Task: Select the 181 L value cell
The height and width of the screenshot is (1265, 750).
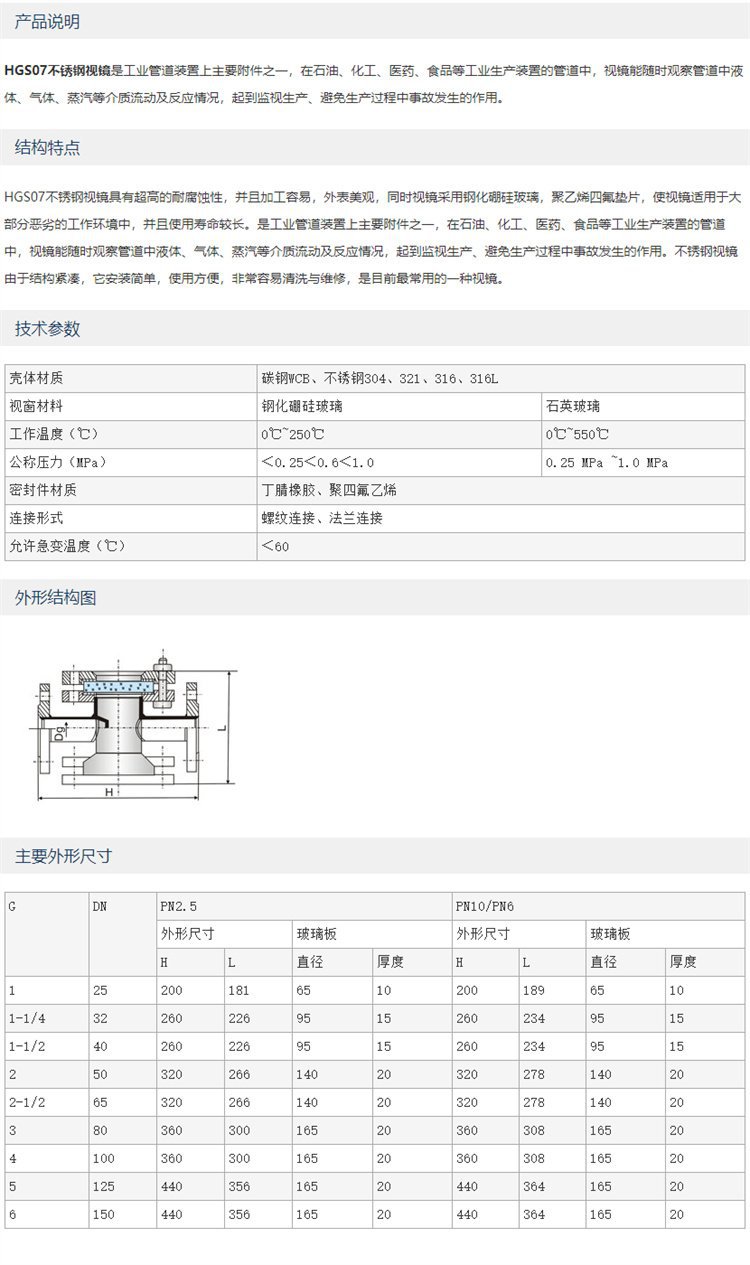Action: (258, 990)
